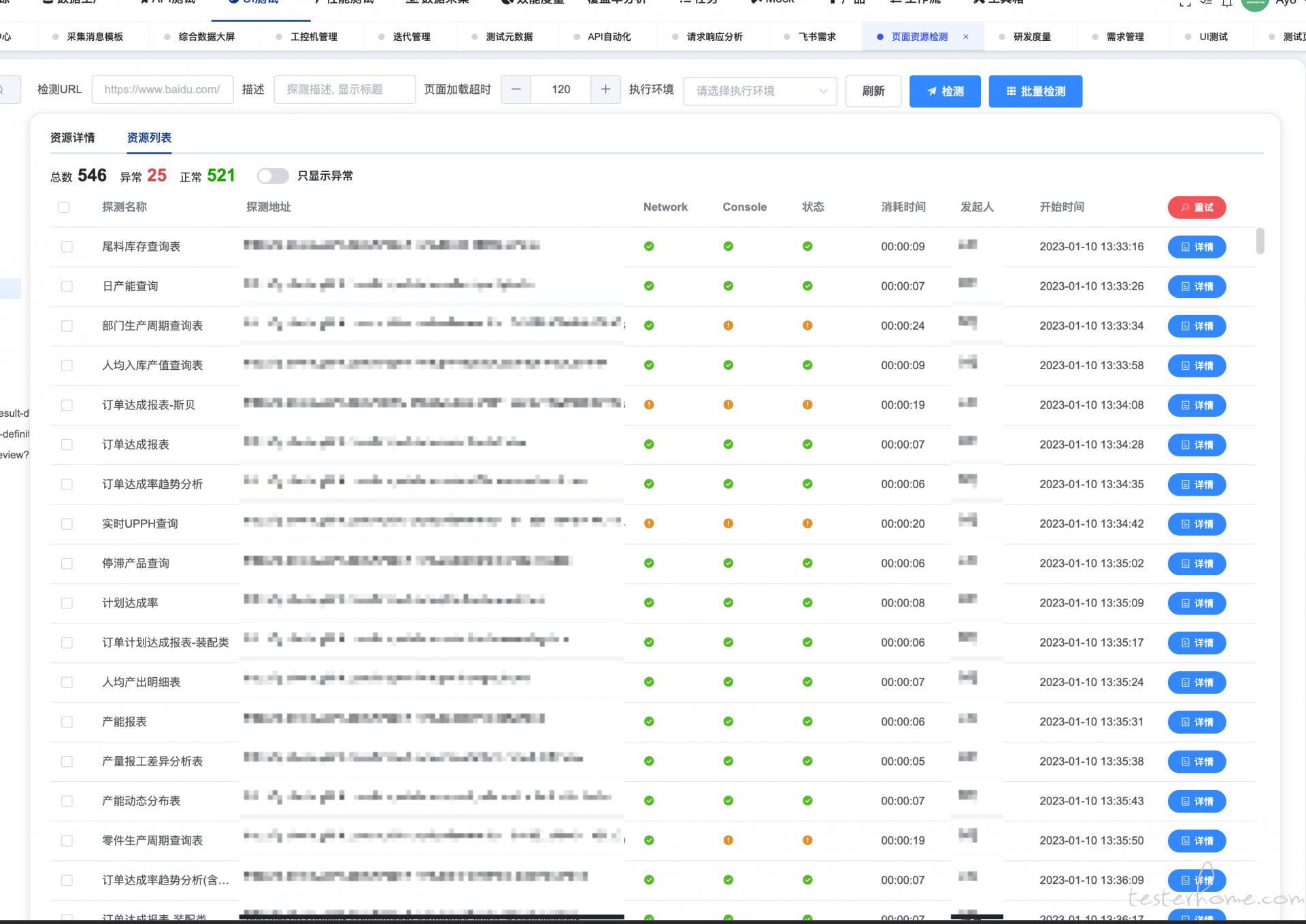The image size is (1306, 924).
Task: Check the box for 部门生产周期查询表
Action: 67,326
